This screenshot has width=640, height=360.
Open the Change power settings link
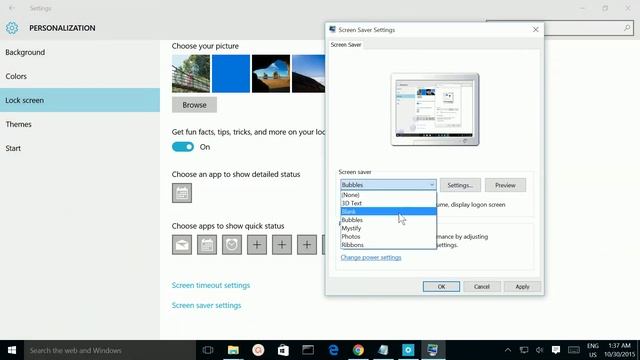point(371,258)
